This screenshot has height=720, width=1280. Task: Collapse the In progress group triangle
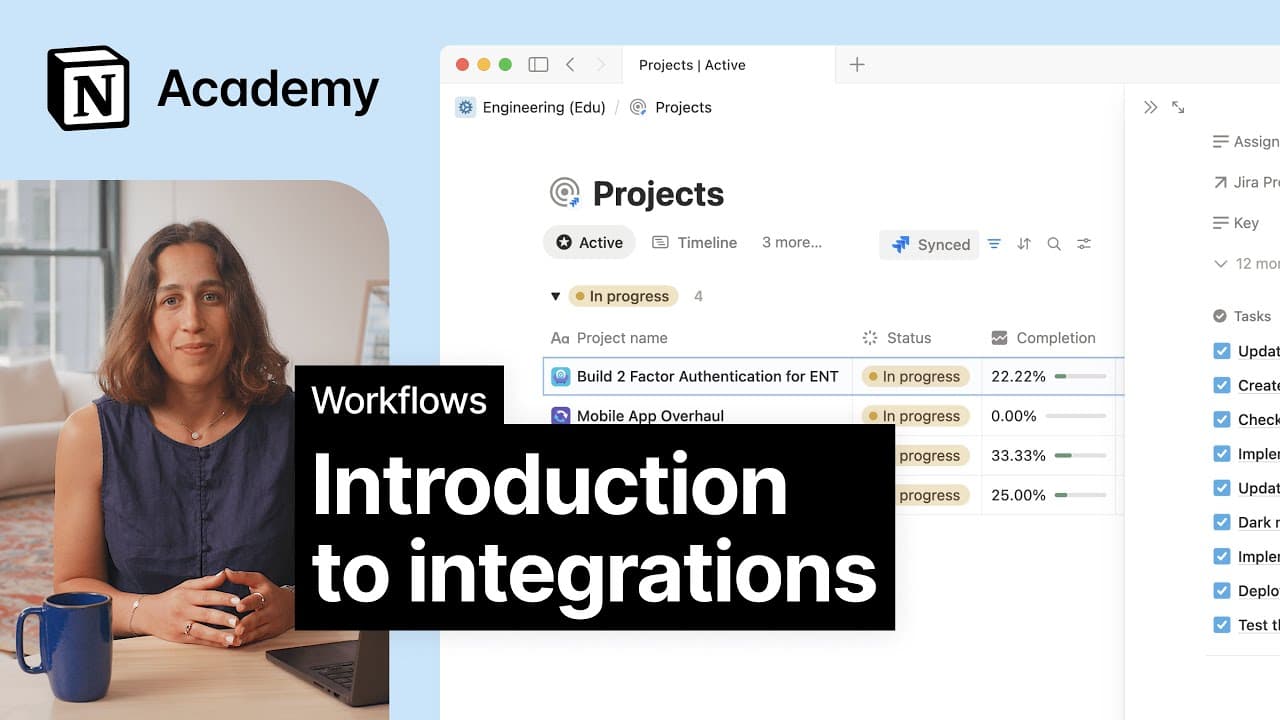click(556, 297)
